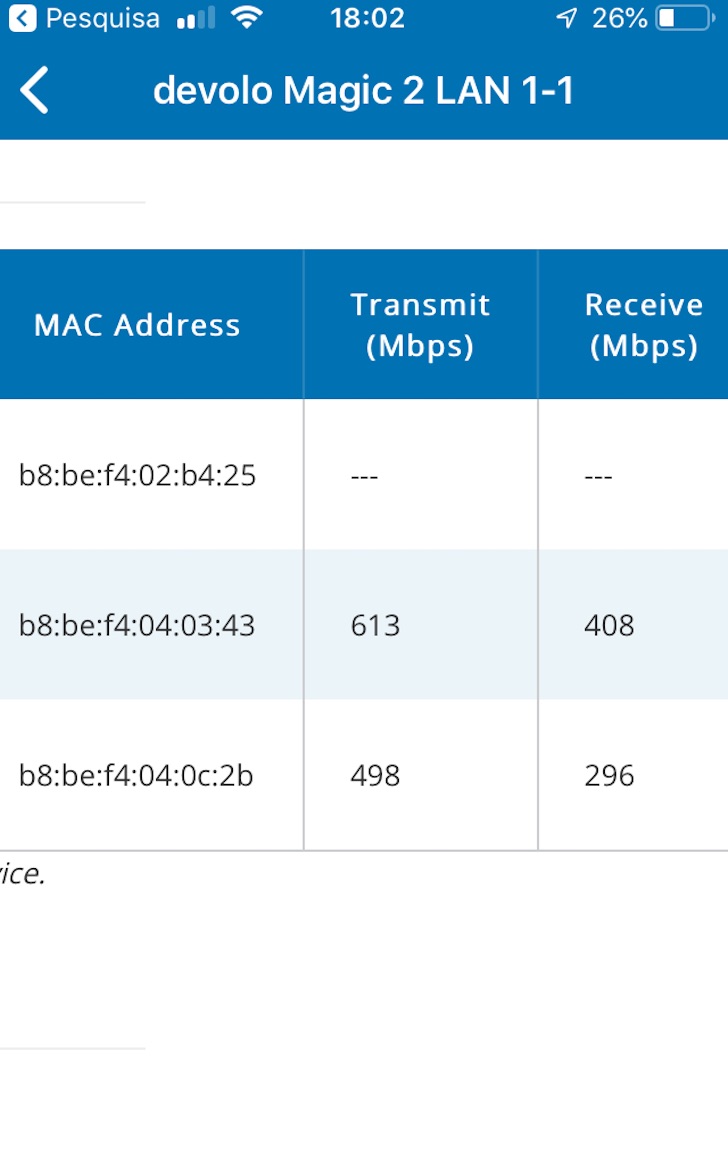This screenshot has width=728, height=1176.
Task: Select MAC address b8:be:f4:02:b4:25
Action: 137,475
